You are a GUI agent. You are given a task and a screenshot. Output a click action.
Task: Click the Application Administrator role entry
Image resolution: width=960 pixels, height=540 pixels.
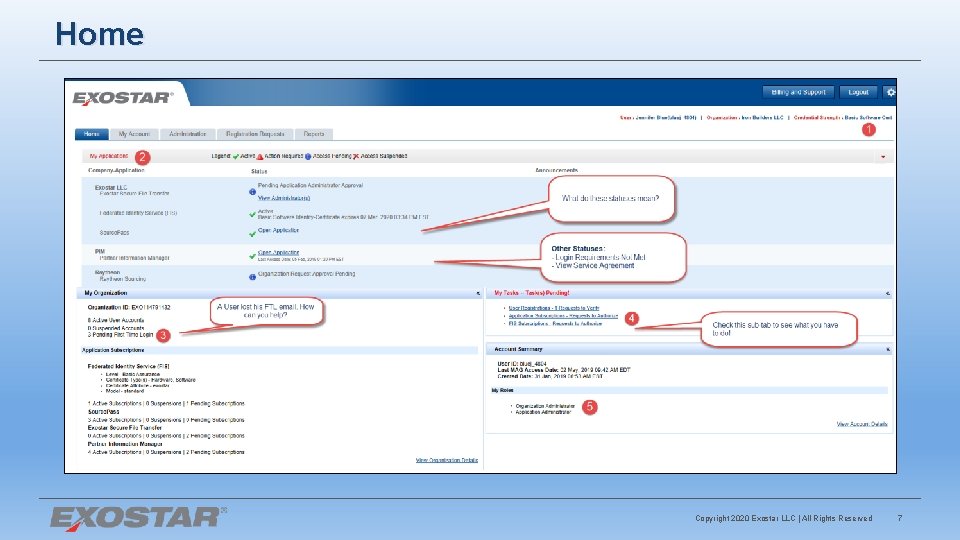point(543,412)
